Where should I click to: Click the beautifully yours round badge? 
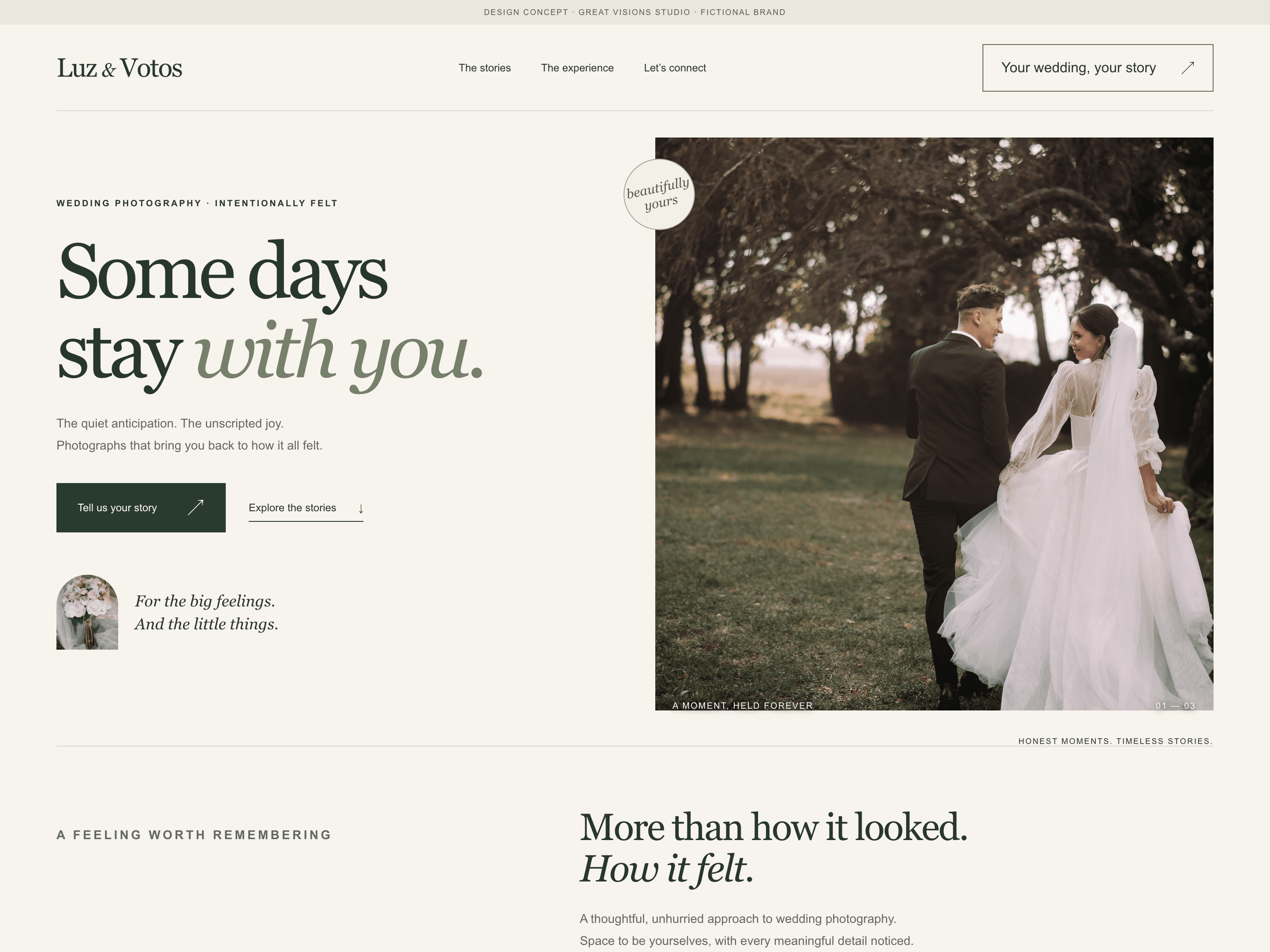(x=659, y=194)
